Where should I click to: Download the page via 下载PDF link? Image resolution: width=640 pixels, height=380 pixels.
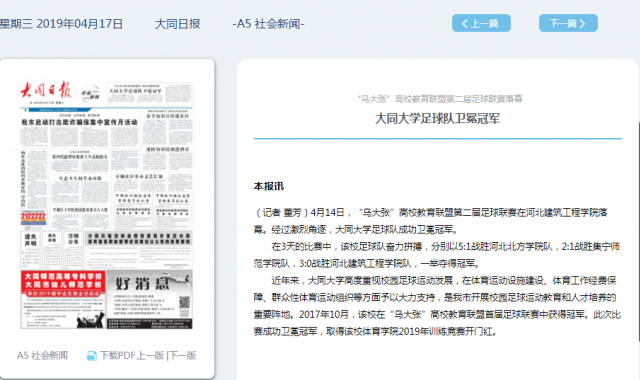(117, 356)
